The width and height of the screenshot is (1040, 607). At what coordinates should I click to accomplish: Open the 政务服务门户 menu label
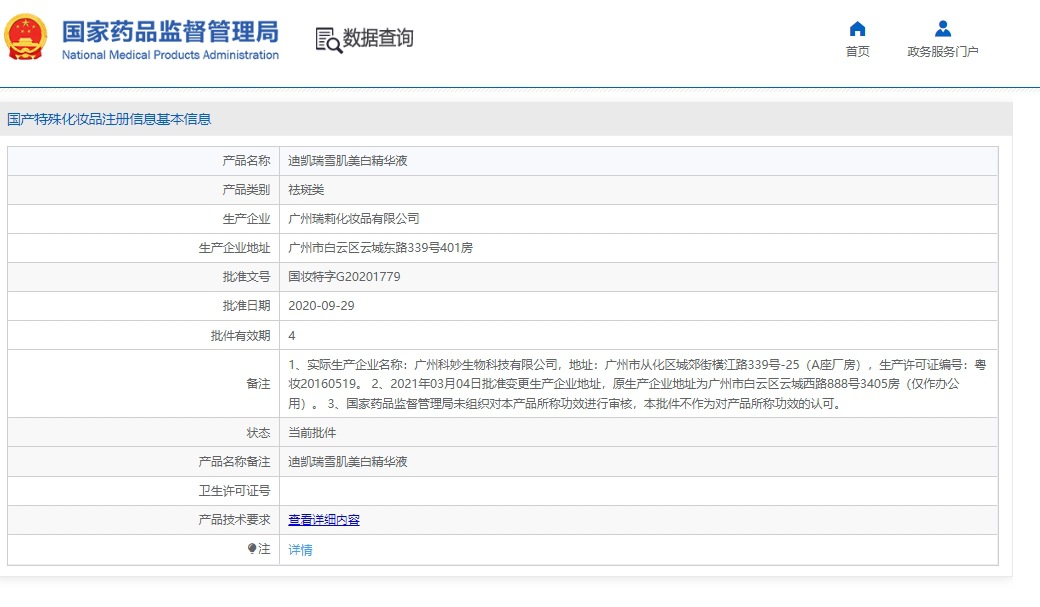(942, 52)
